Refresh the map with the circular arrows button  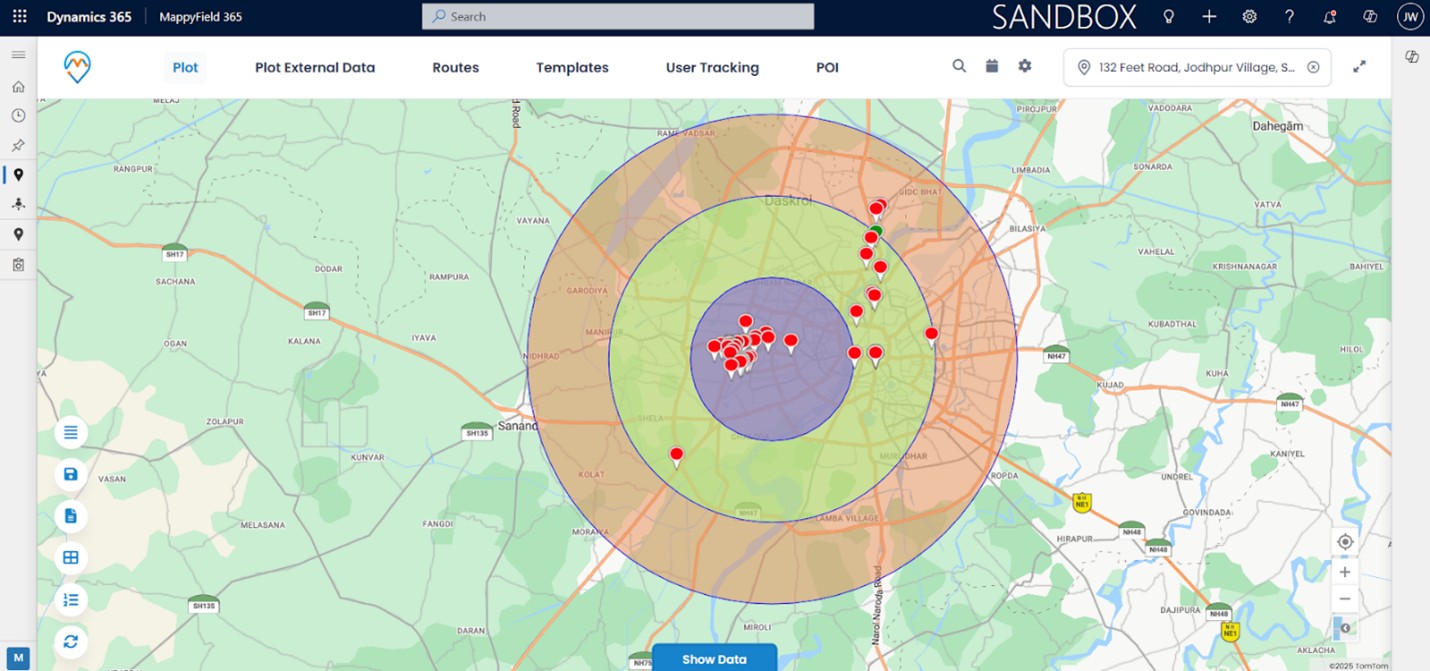71,642
